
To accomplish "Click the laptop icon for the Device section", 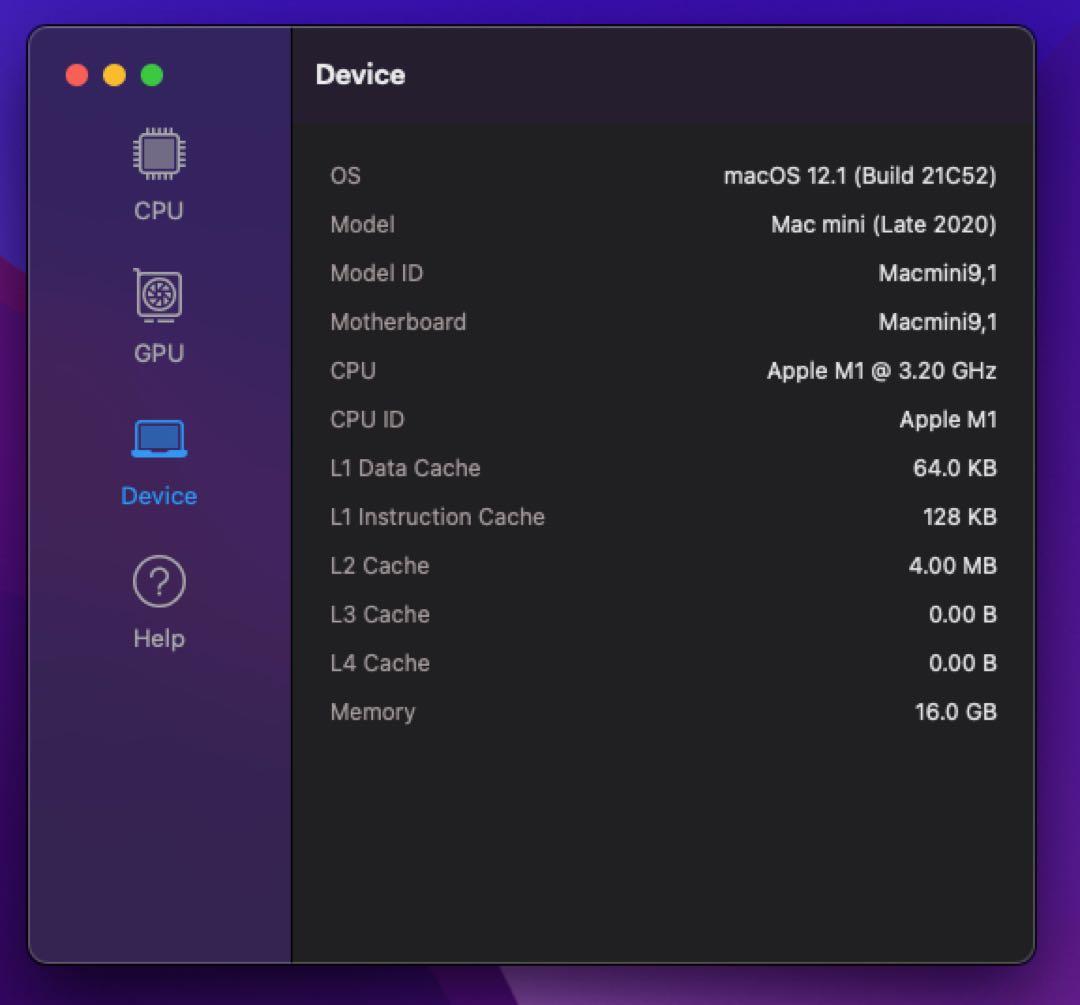I will click(158, 437).
